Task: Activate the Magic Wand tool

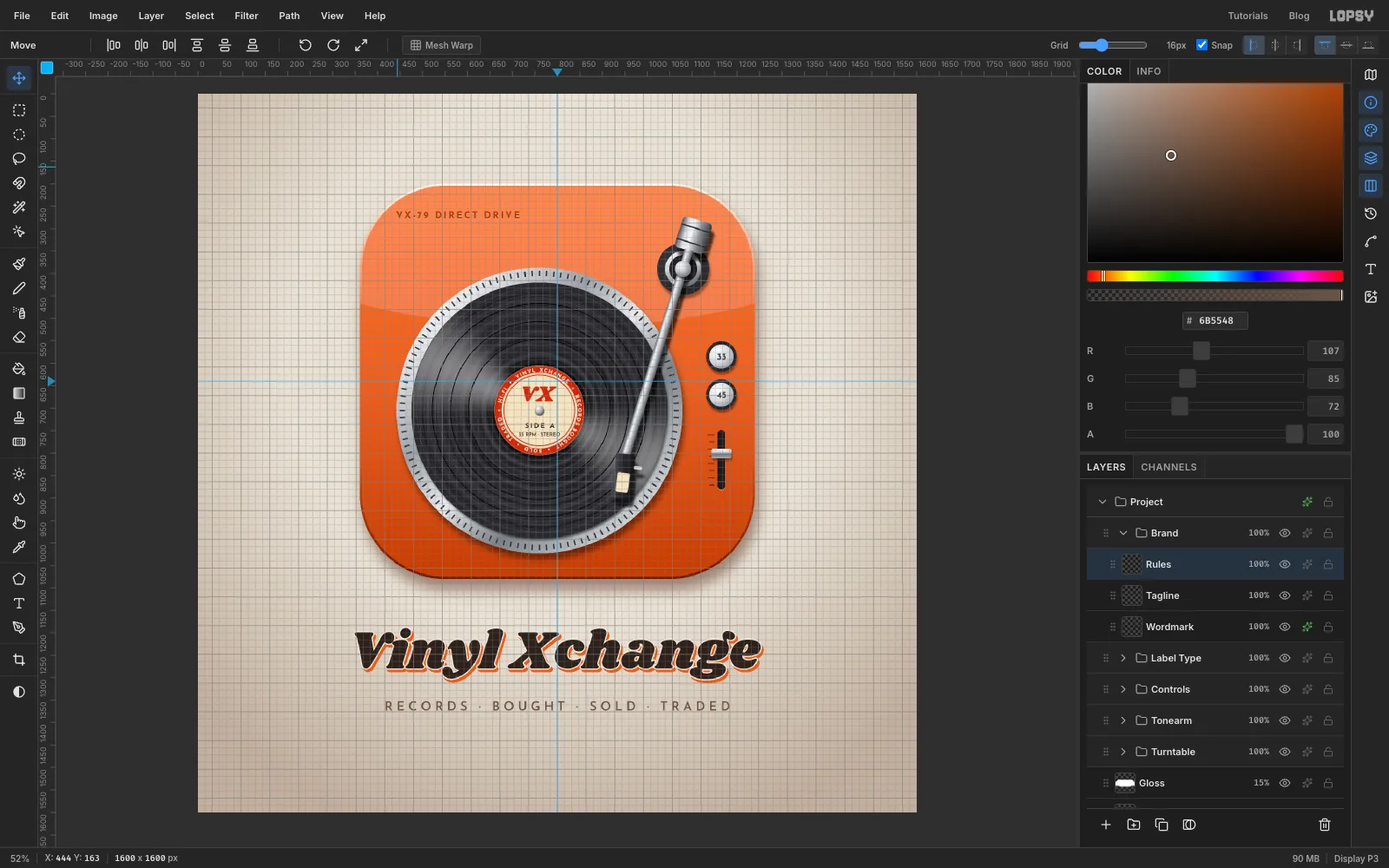Action: (x=19, y=207)
